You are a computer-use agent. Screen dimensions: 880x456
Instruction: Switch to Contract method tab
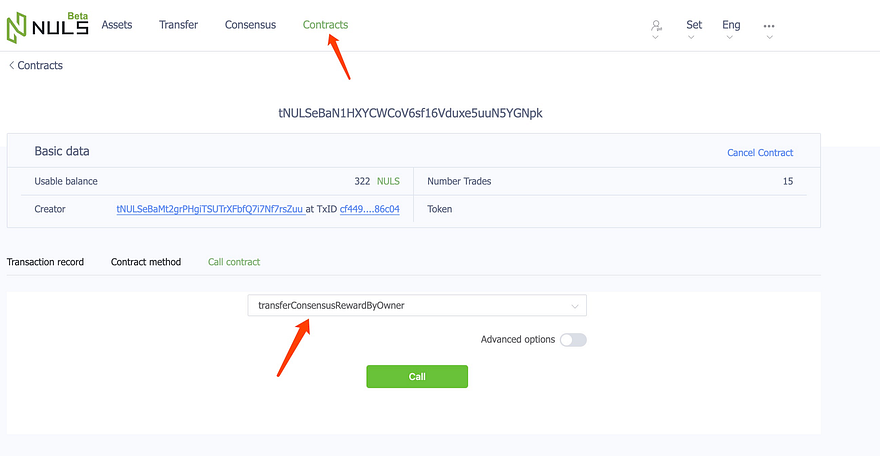[146, 262]
